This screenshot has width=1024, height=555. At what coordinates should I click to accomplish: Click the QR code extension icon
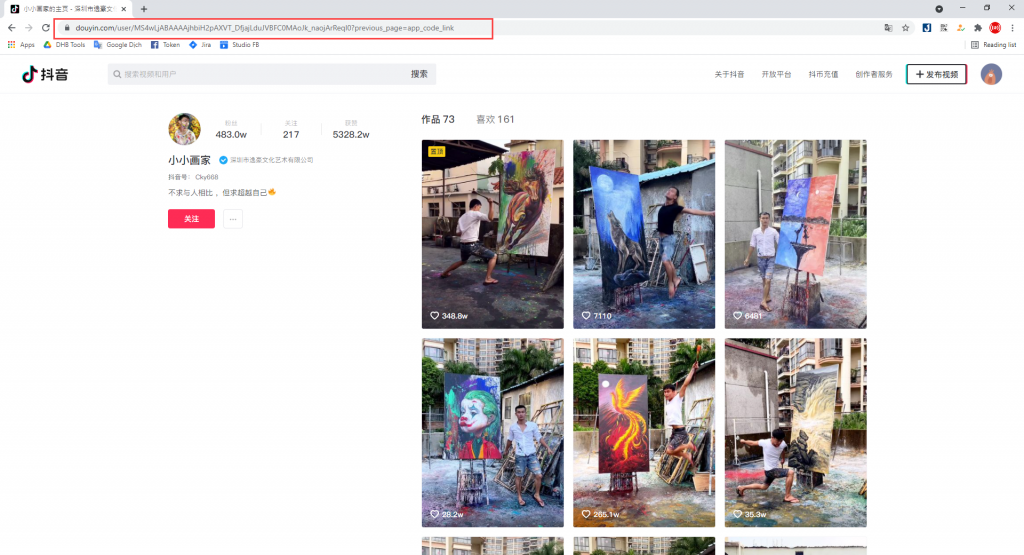pos(944,28)
